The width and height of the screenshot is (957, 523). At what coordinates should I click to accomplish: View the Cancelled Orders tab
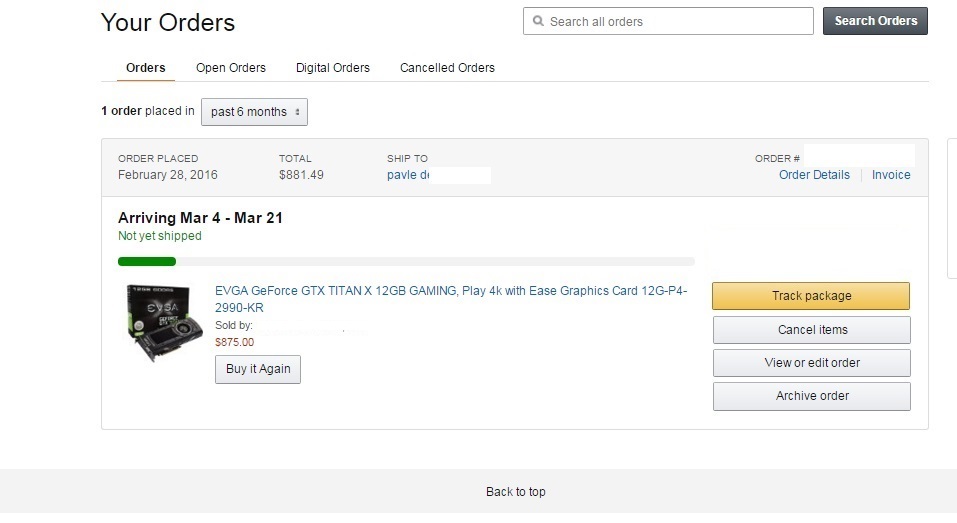(x=447, y=68)
